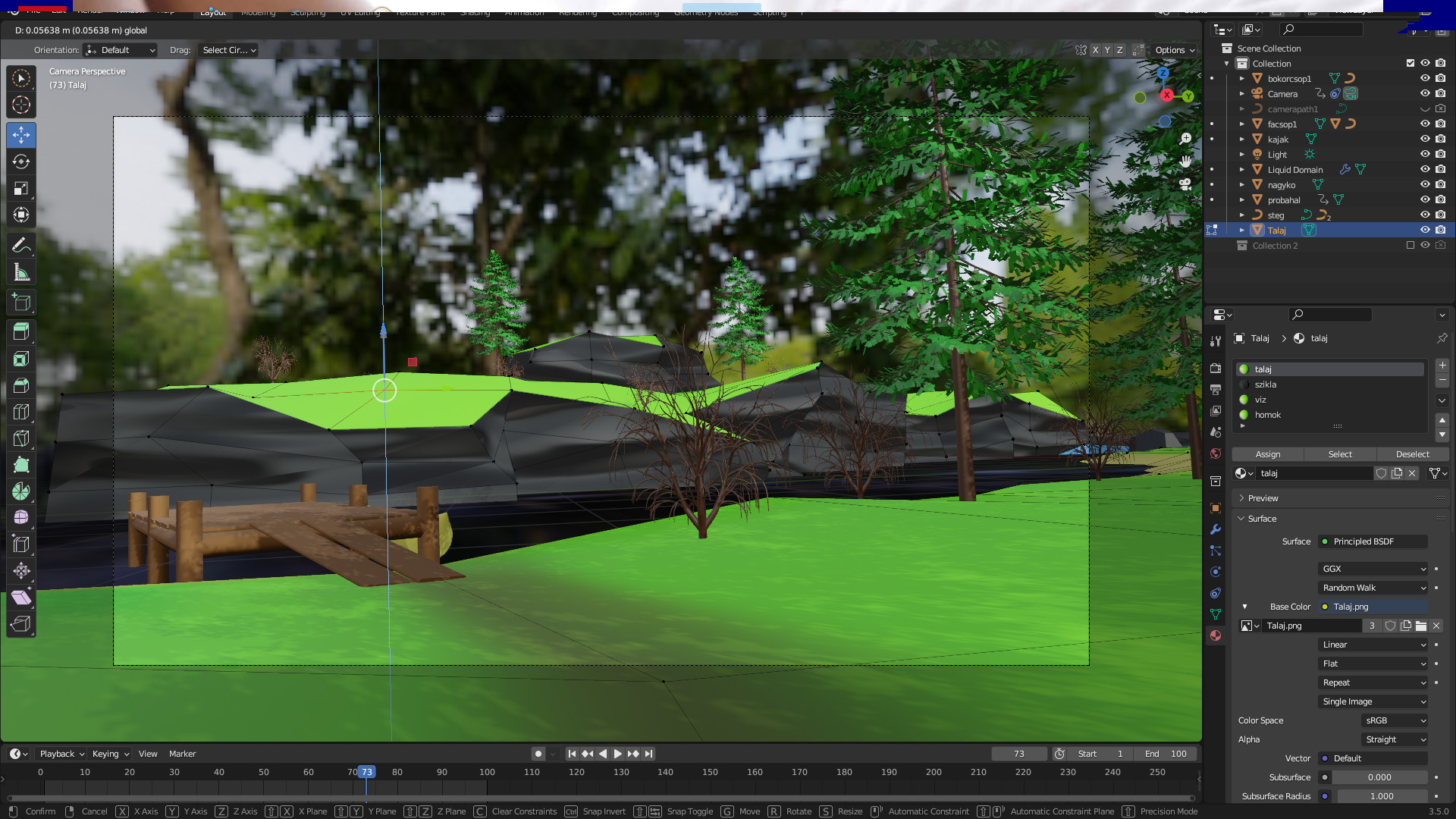1456x819 pixels.
Task: Choose the Measure tool
Action: 21,272
